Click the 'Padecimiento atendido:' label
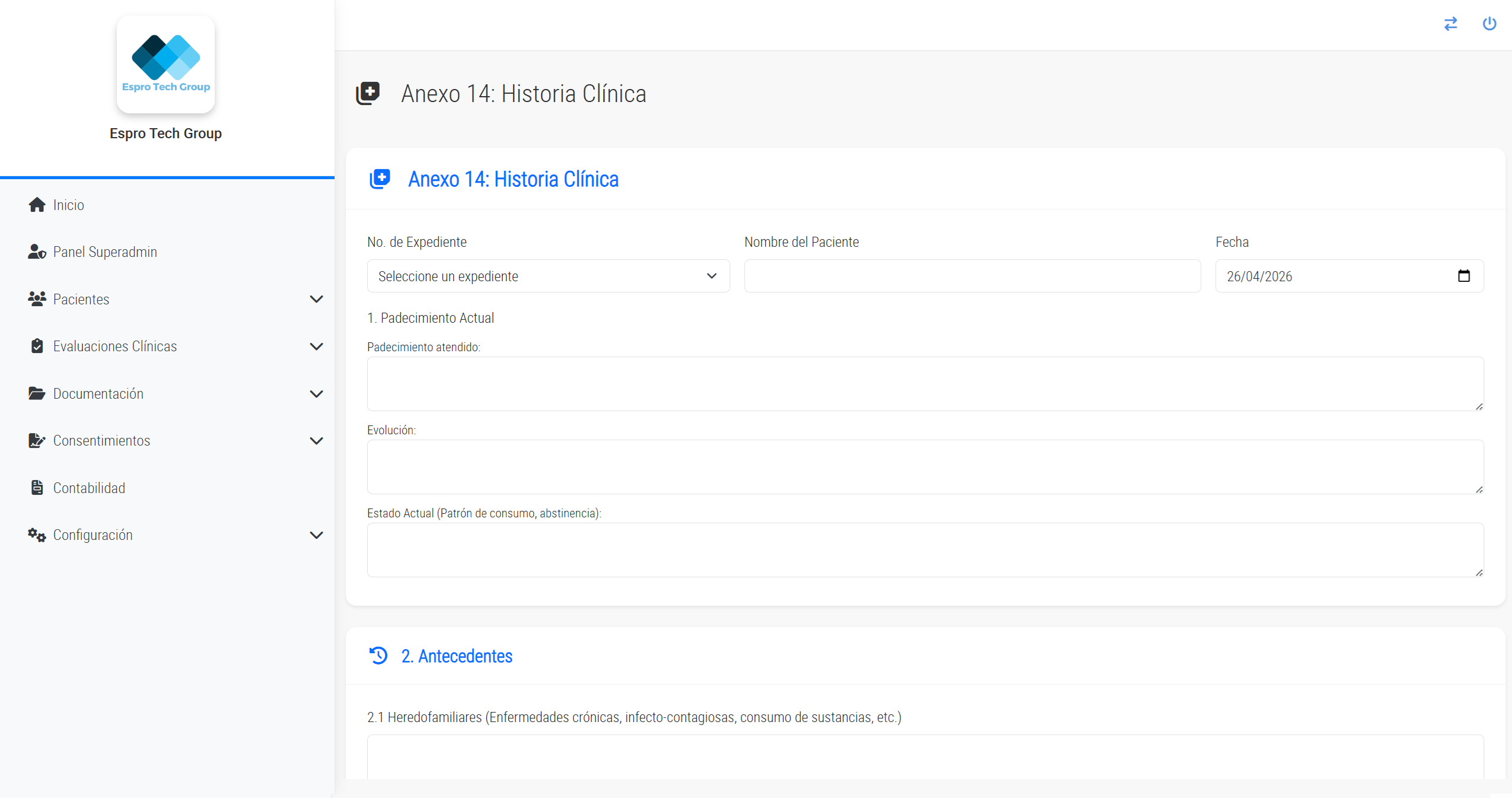Image resolution: width=1512 pixels, height=798 pixels. (x=424, y=347)
